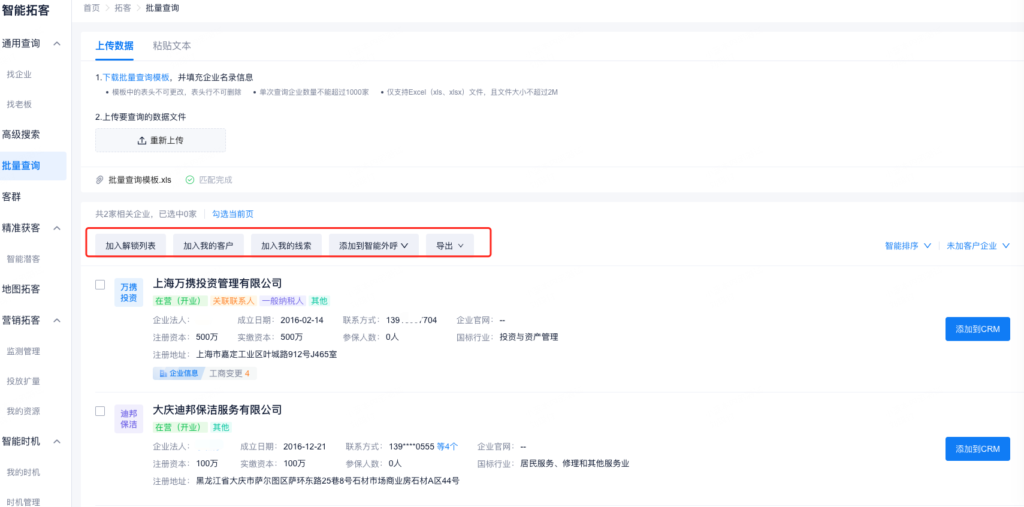Click the 企业信息 tag with icon

[x=177, y=373]
